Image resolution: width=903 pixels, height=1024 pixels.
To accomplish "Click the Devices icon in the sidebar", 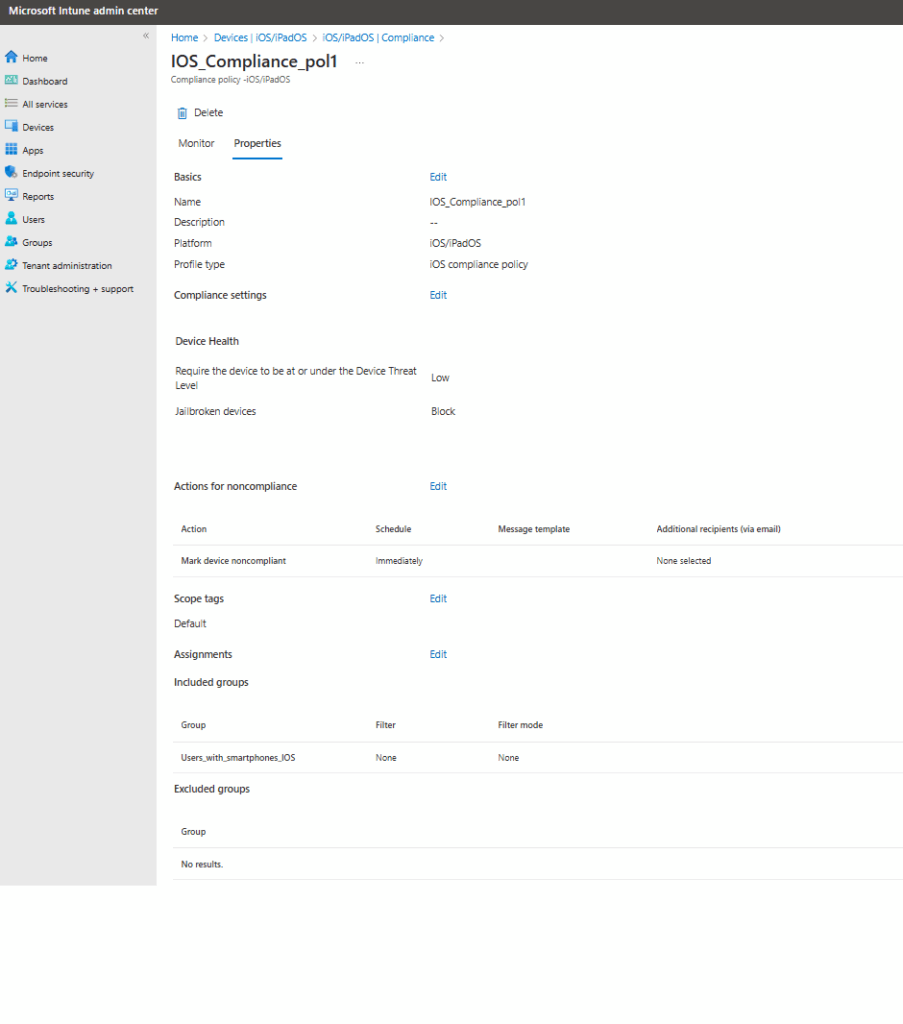I will [11, 126].
